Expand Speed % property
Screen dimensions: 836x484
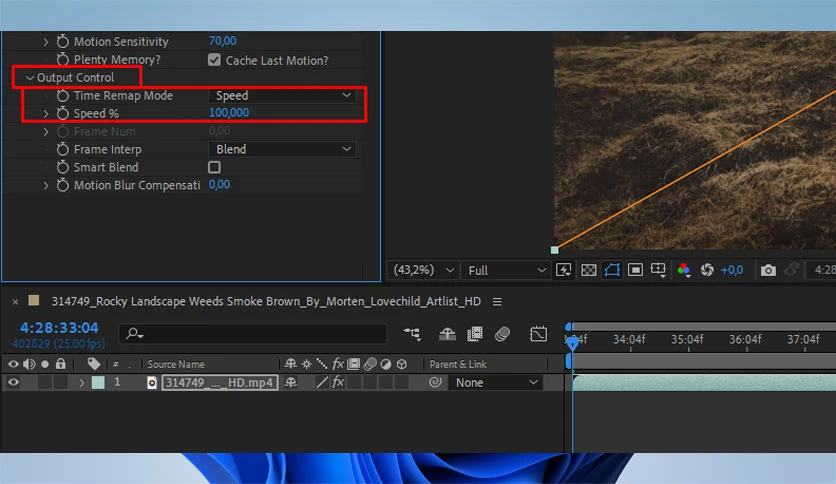pos(46,114)
